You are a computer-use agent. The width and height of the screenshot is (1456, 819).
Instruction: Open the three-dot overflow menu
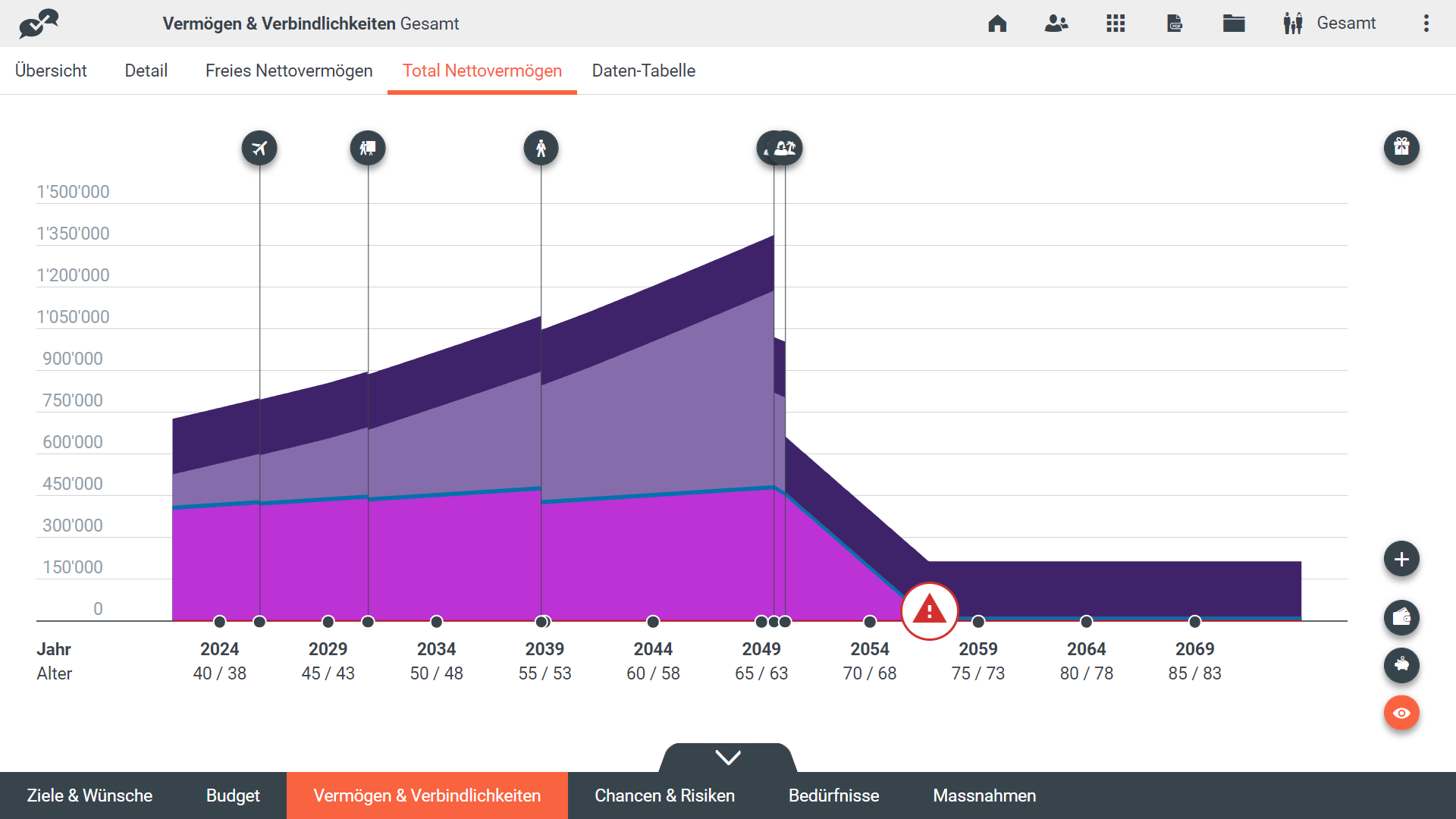pyautogui.click(x=1426, y=24)
